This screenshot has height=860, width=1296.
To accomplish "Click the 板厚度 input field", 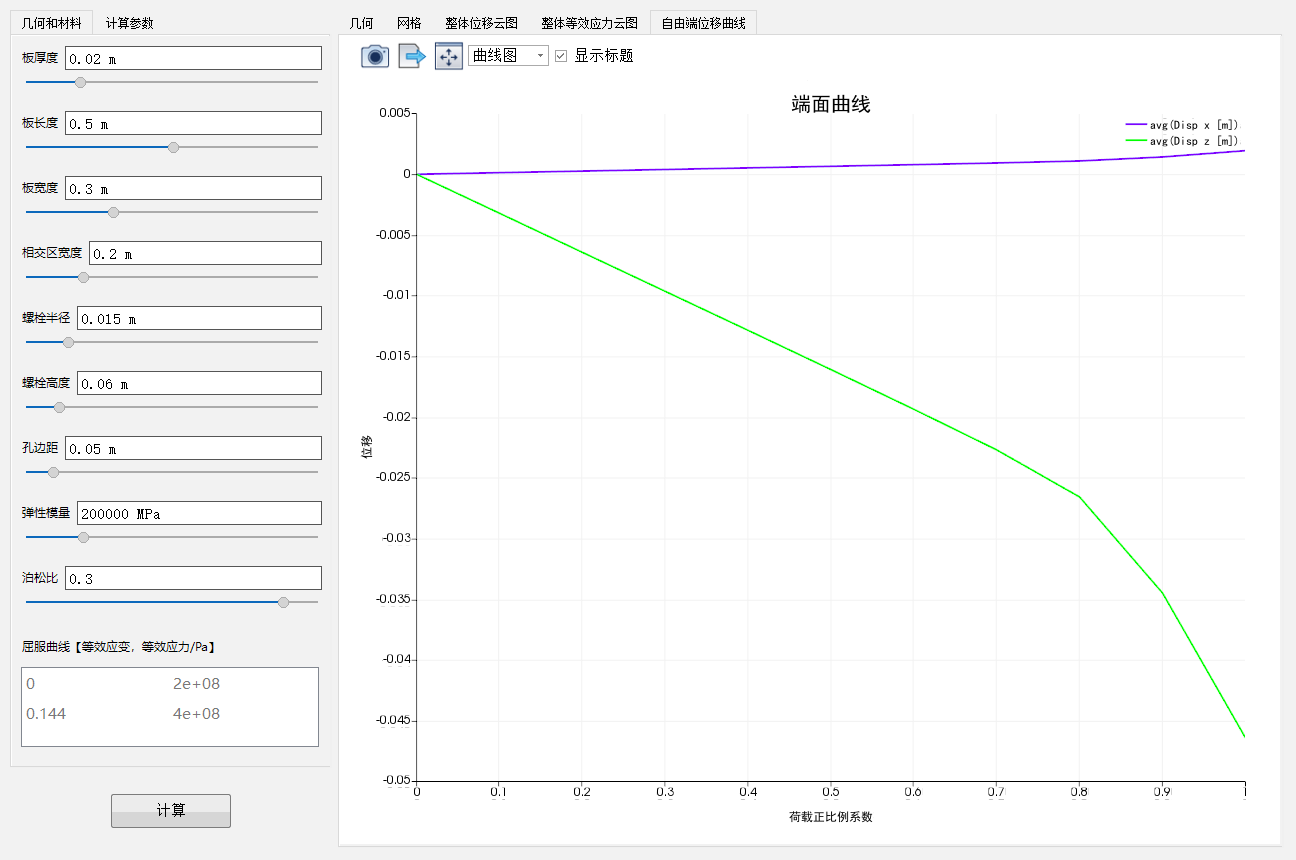I will [193, 58].
